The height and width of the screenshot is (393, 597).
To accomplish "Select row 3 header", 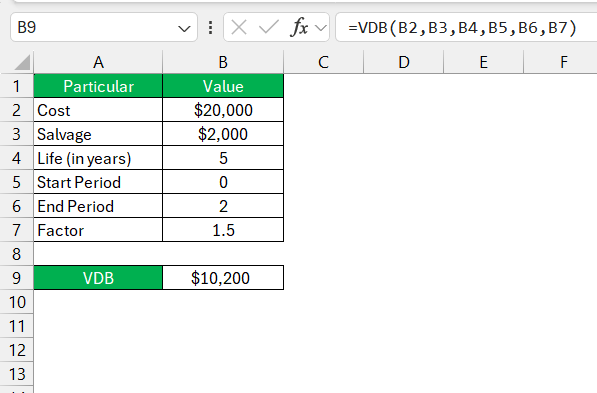I will click(16, 134).
